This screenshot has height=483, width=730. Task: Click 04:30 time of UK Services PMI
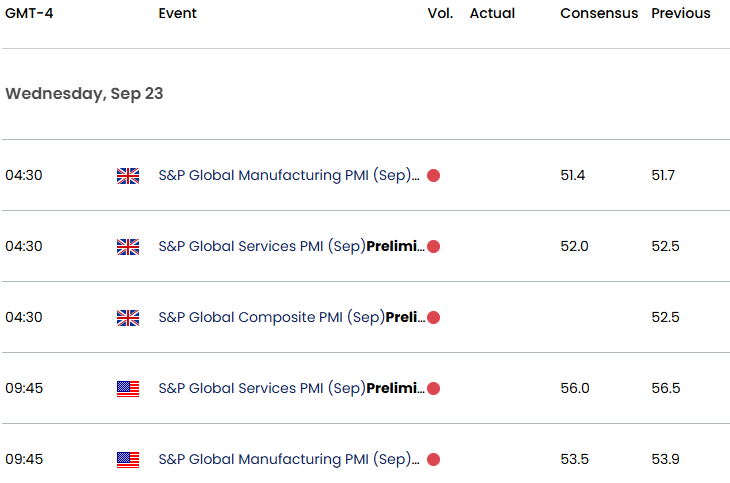[24, 246]
